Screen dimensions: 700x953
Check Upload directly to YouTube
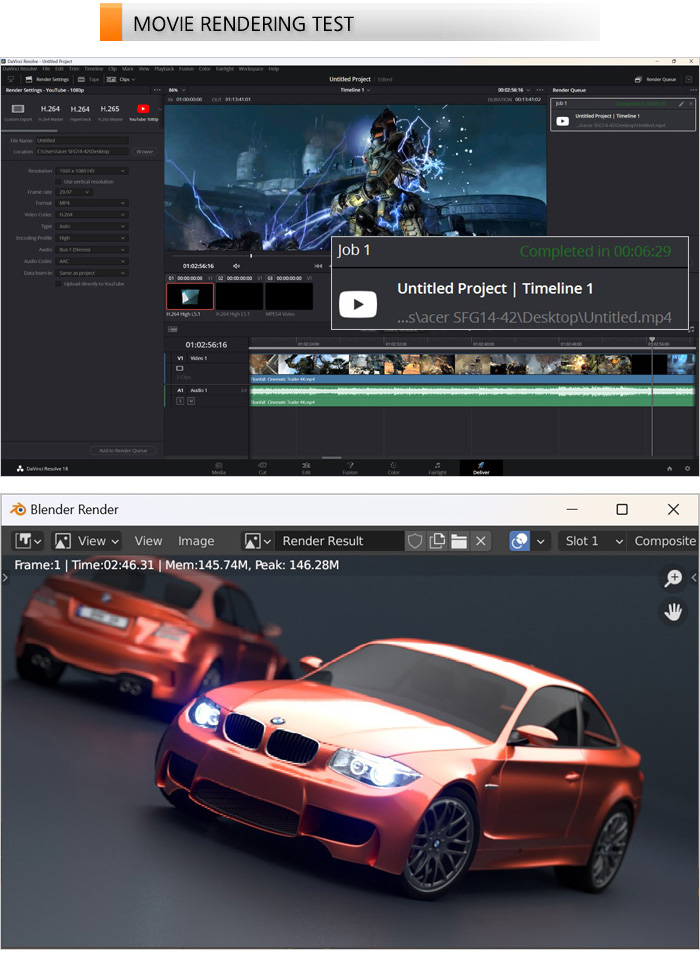(x=59, y=284)
